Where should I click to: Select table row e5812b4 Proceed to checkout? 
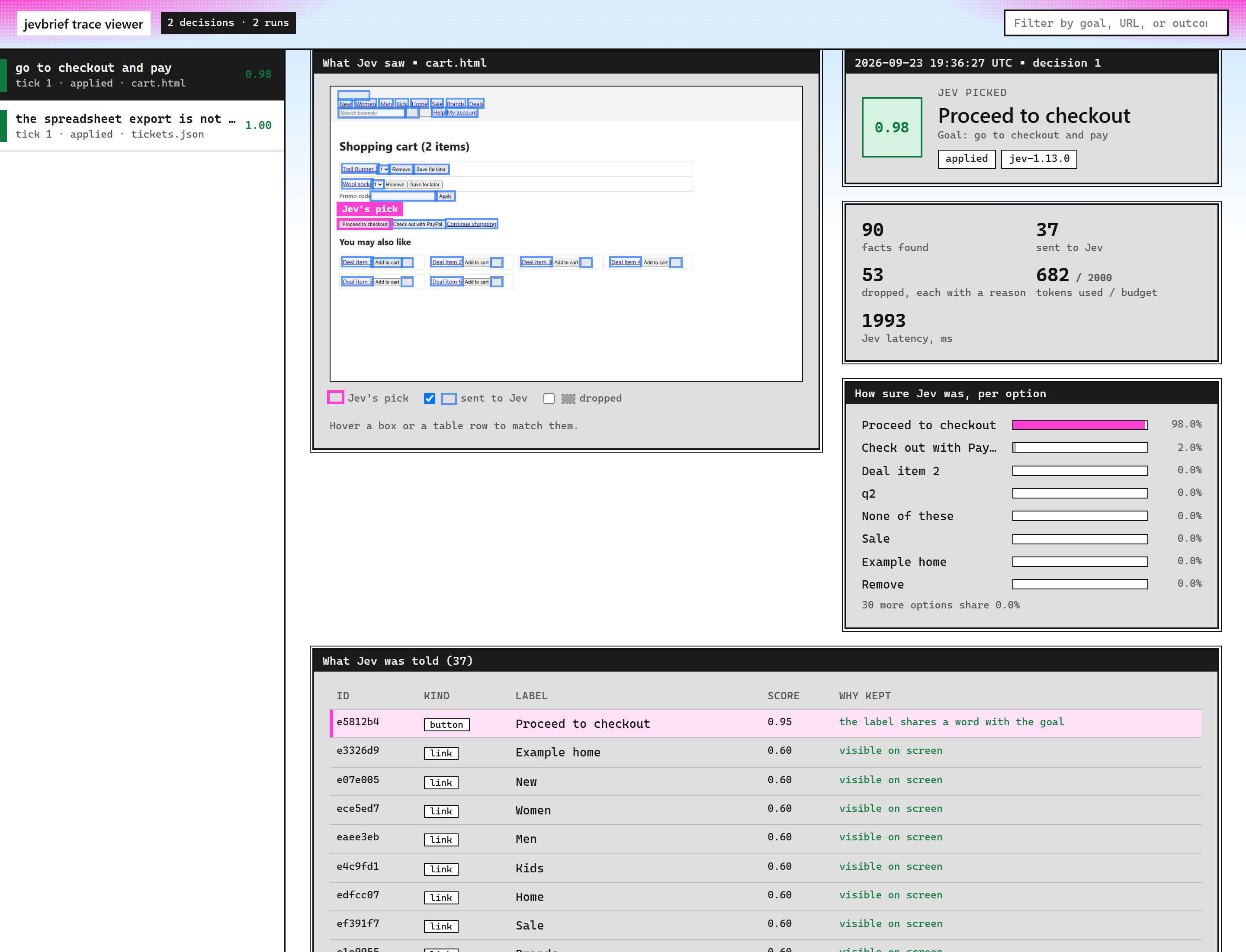766,724
